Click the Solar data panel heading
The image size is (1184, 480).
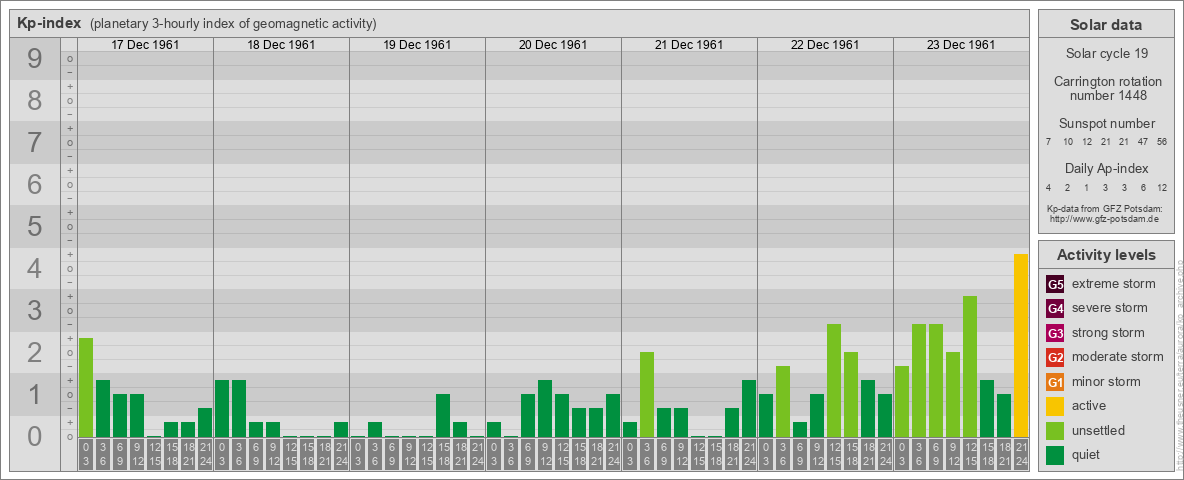1105,25
